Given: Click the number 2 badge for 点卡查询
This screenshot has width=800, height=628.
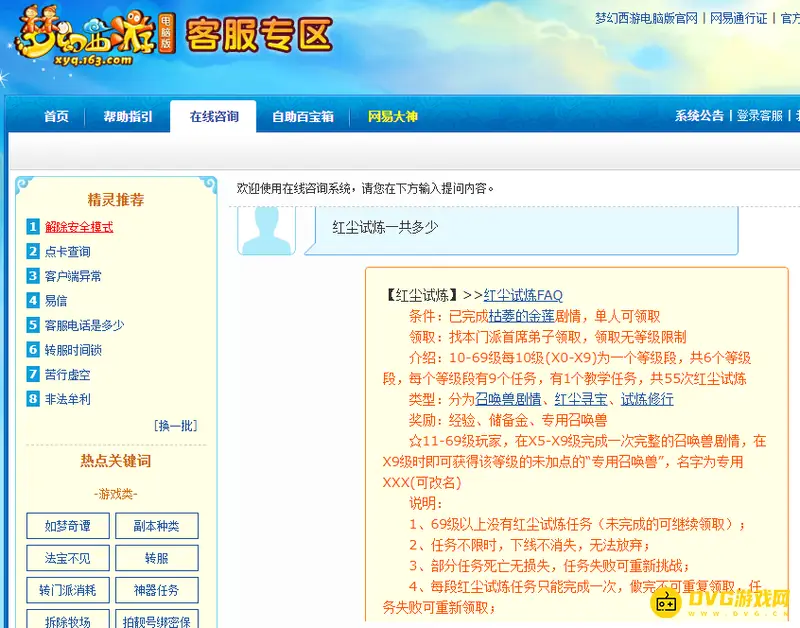Looking at the screenshot, I should pyautogui.click(x=33, y=251).
